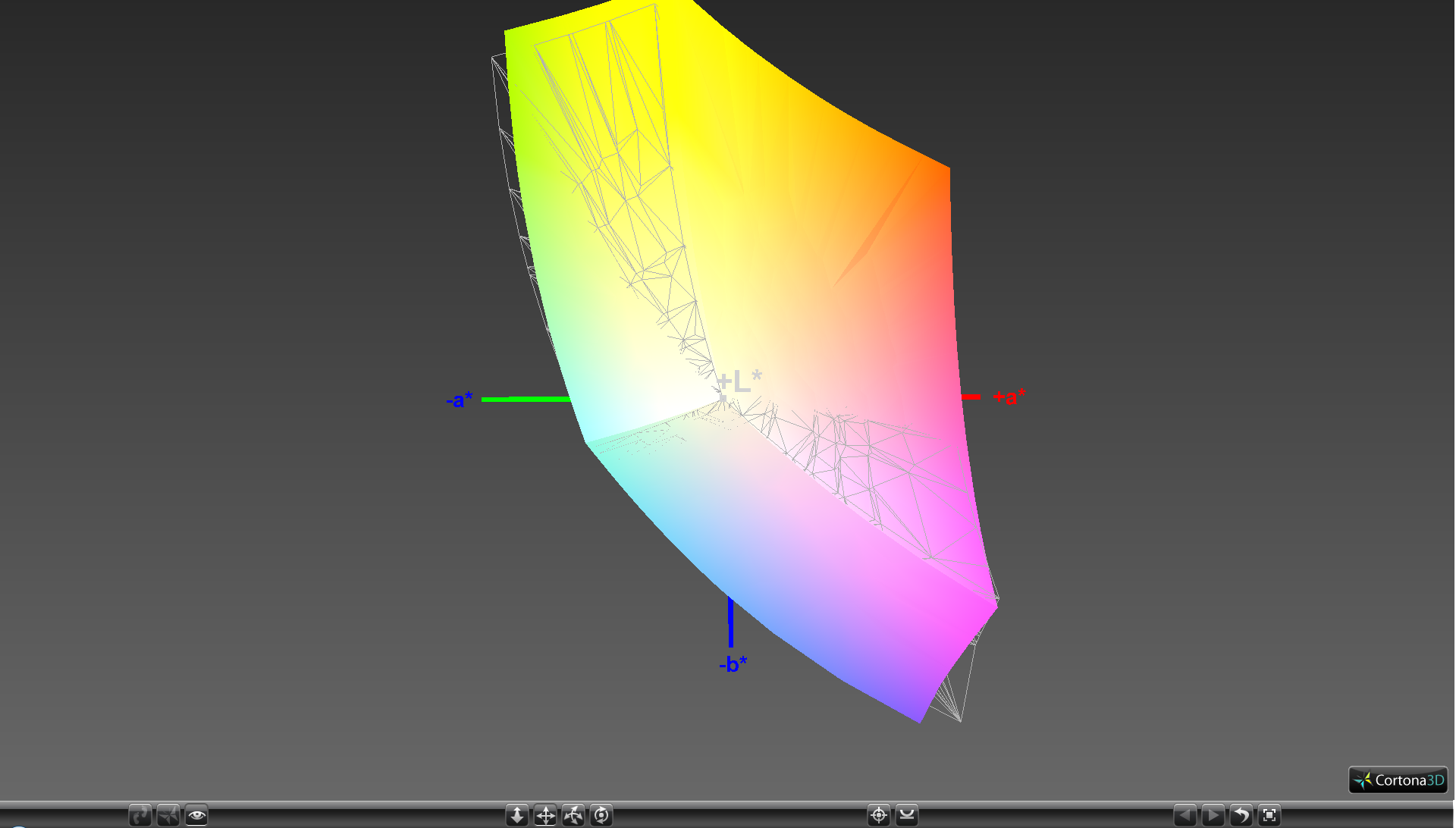Activate the Pan four-arrow tool
Viewport: 1456px width, 828px height.
point(545,815)
